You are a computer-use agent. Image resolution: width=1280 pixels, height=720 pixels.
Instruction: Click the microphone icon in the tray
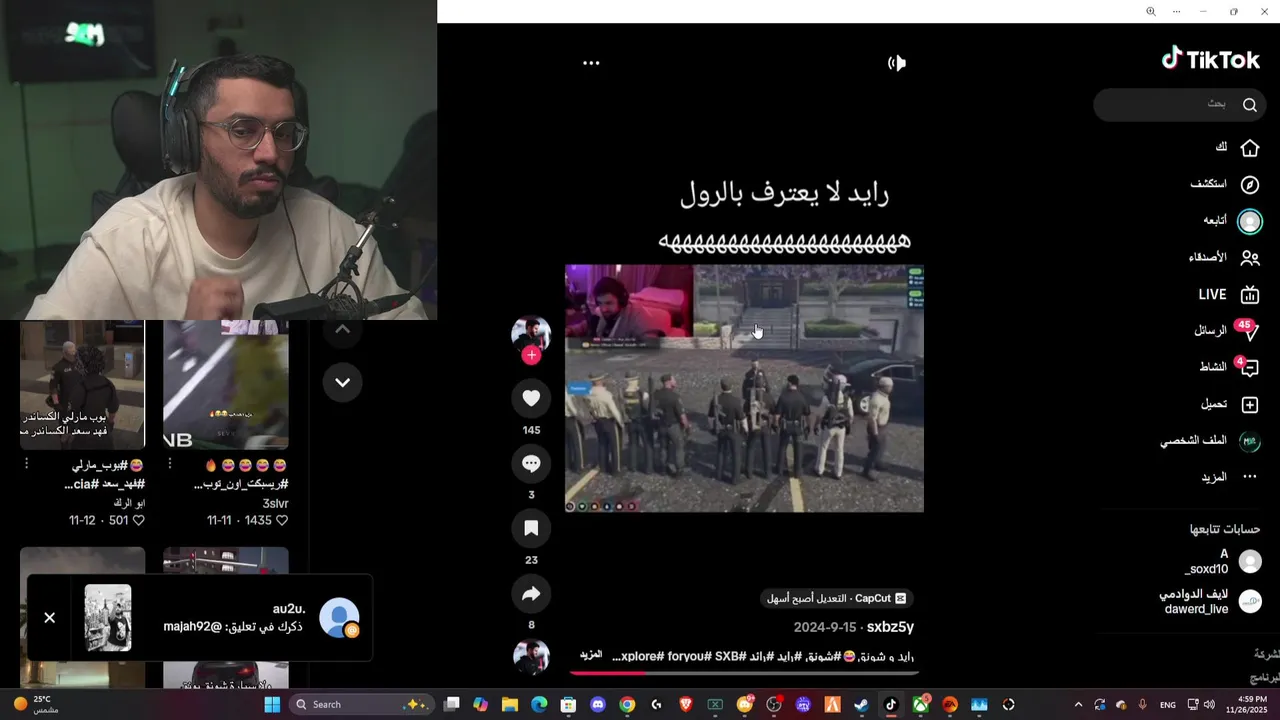pyautogui.click(x=1143, y=704)
